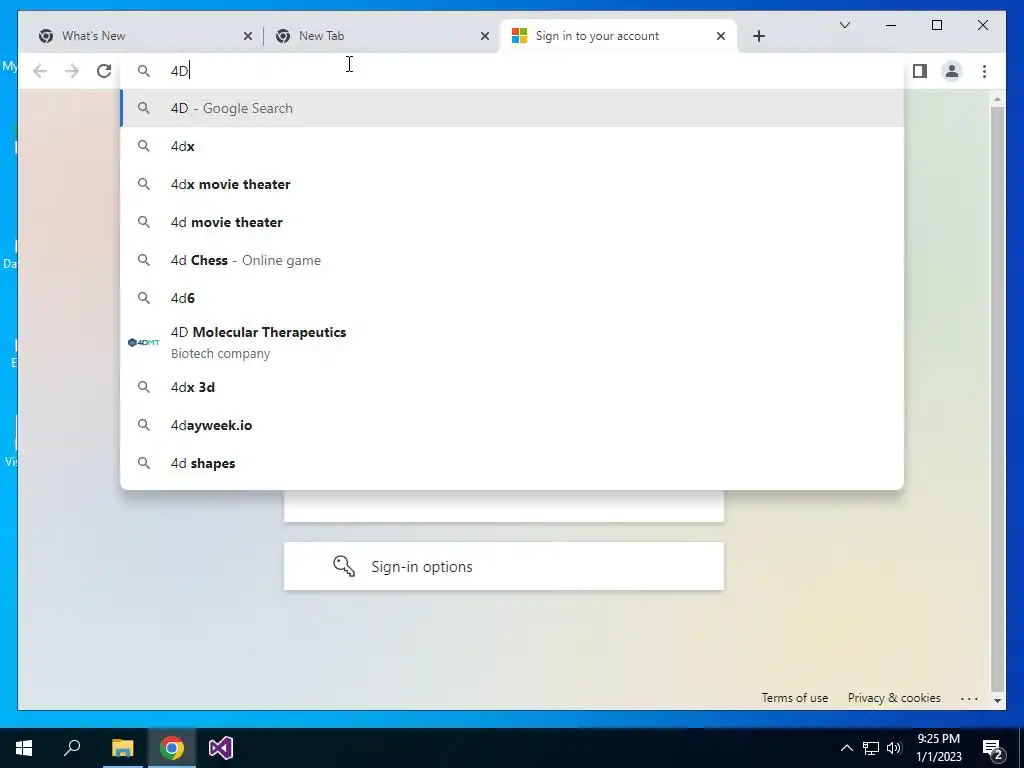Open the Privacy & cookies link

coord(894,697)
